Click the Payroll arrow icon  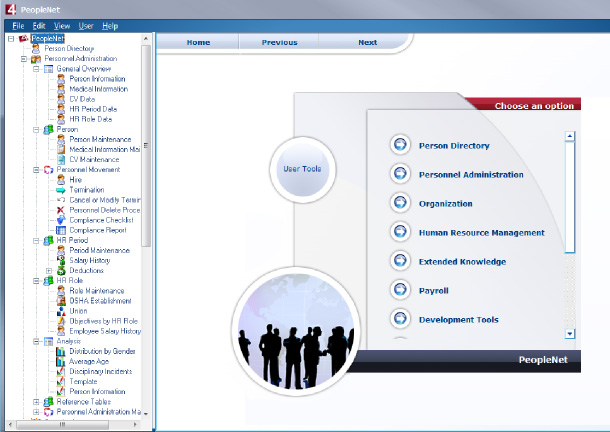[400, 290]
